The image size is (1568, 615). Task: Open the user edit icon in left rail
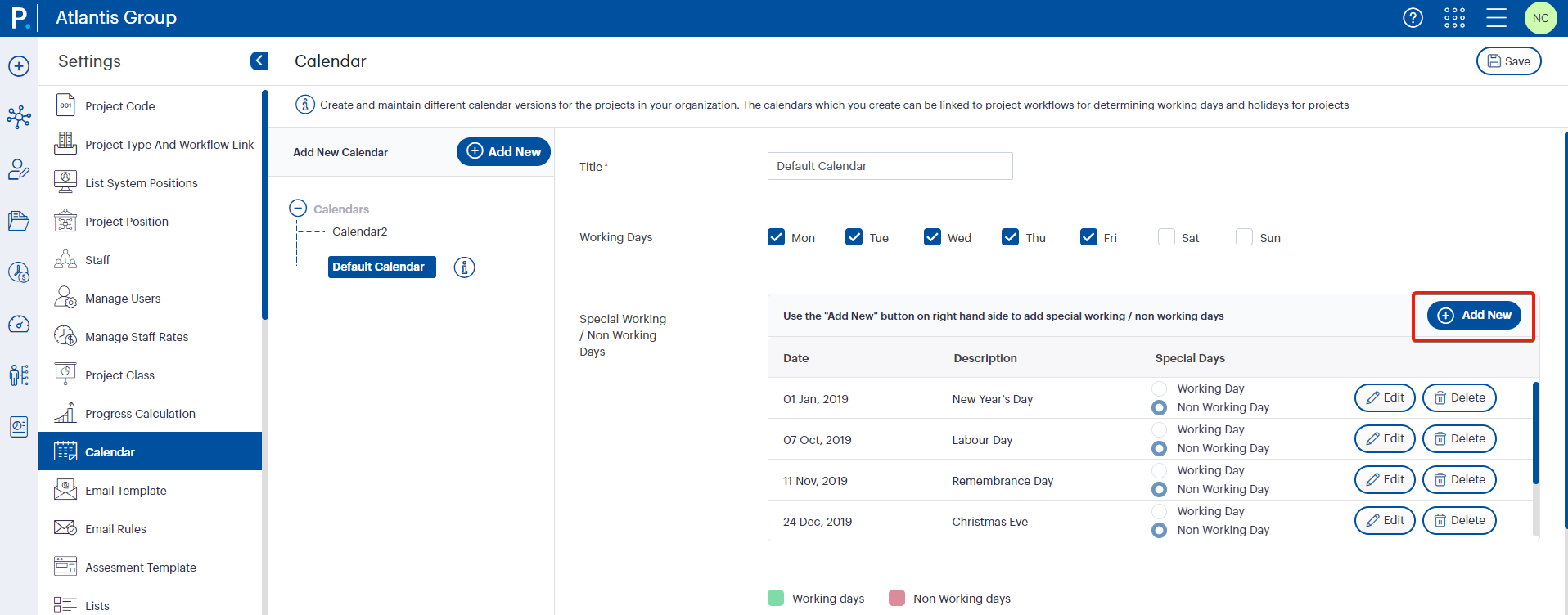(x=19, y=169)
